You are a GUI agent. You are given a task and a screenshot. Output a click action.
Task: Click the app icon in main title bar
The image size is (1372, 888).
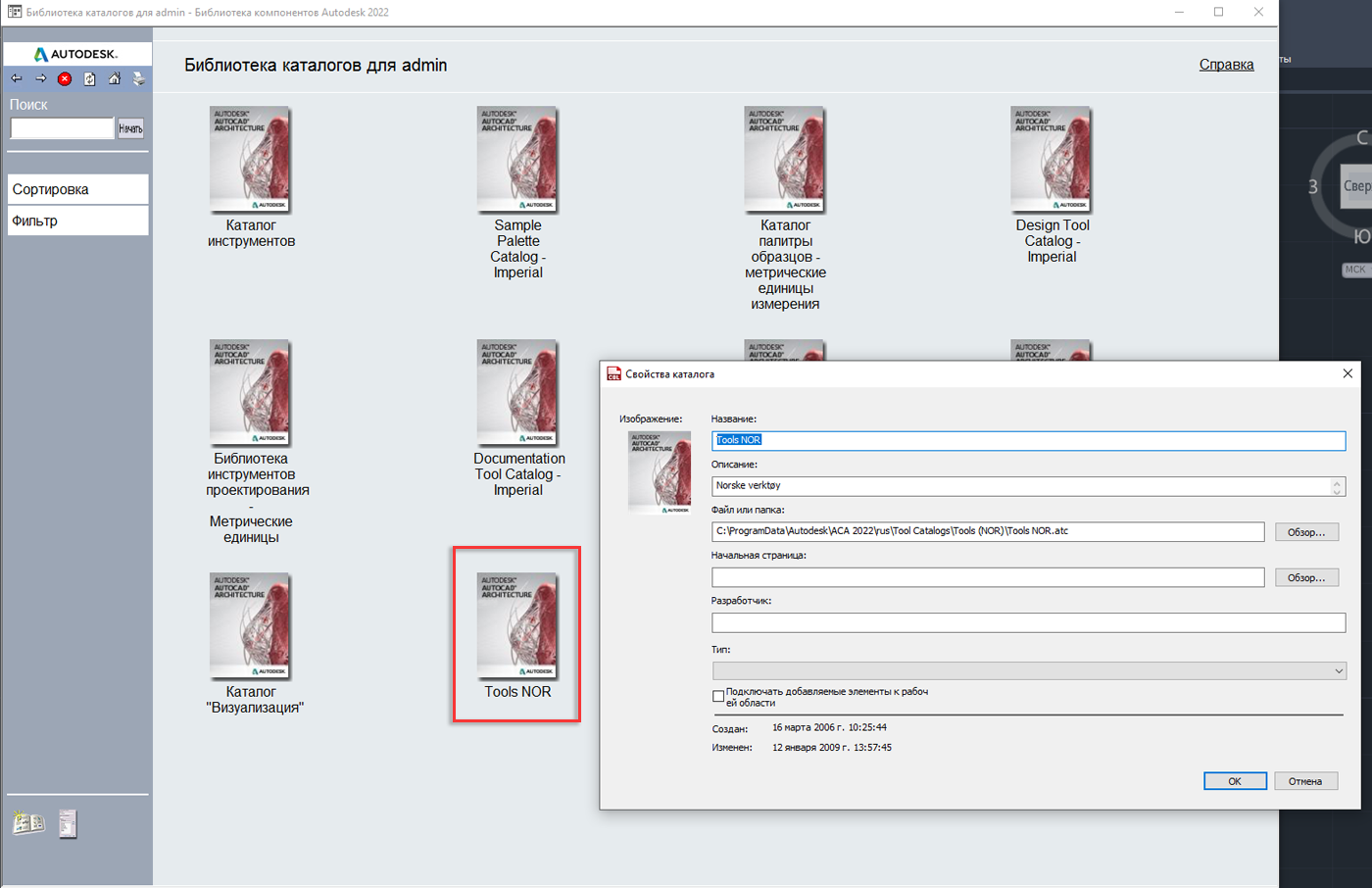click(x=15, y=12)
